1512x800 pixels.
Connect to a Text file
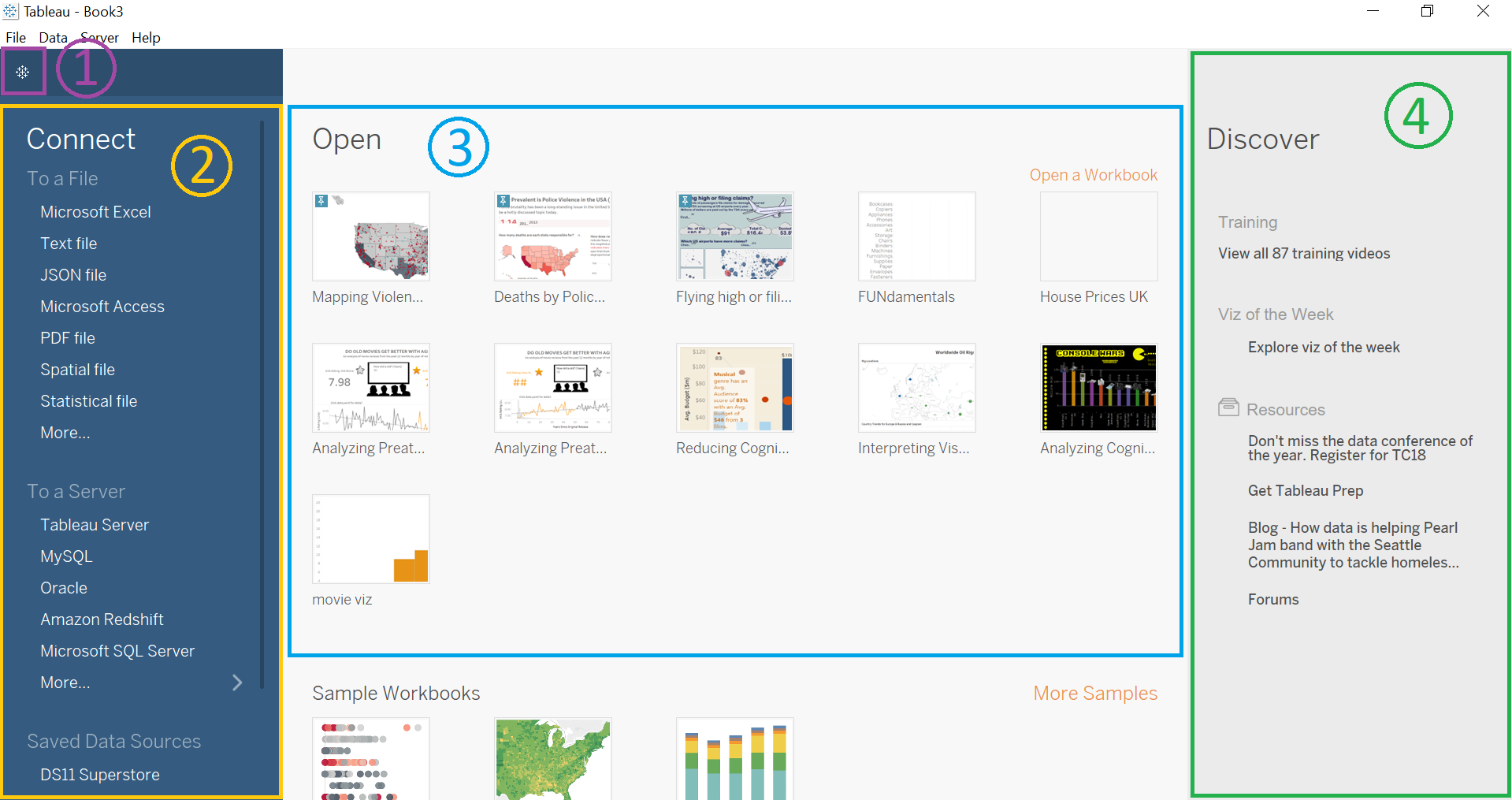point(69,244)
